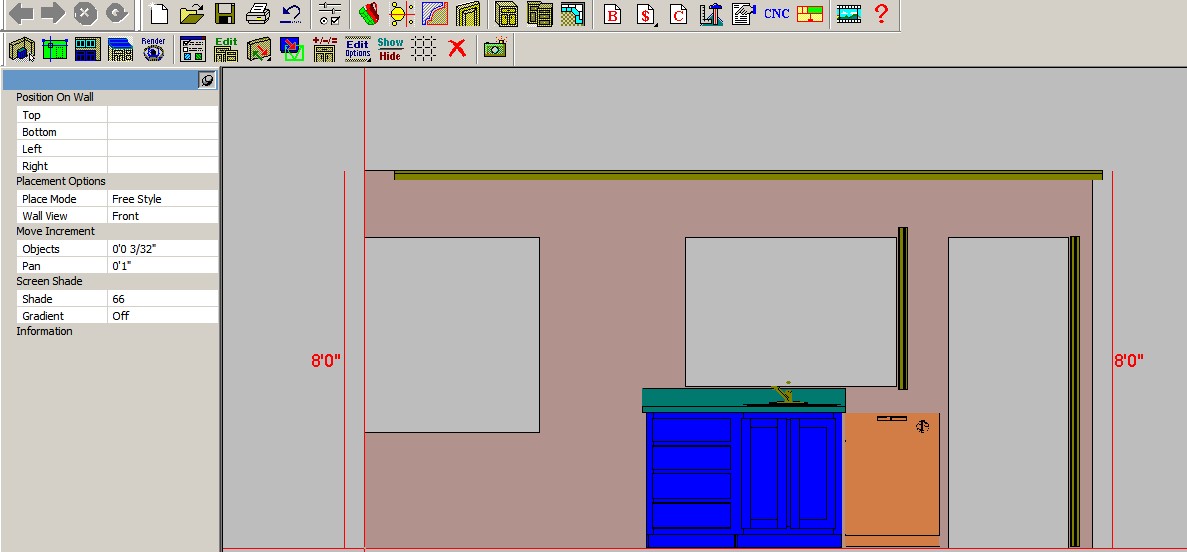1187x552 pixels.
Task: Click the red X delete icon
Action: (x=457, y=48)
